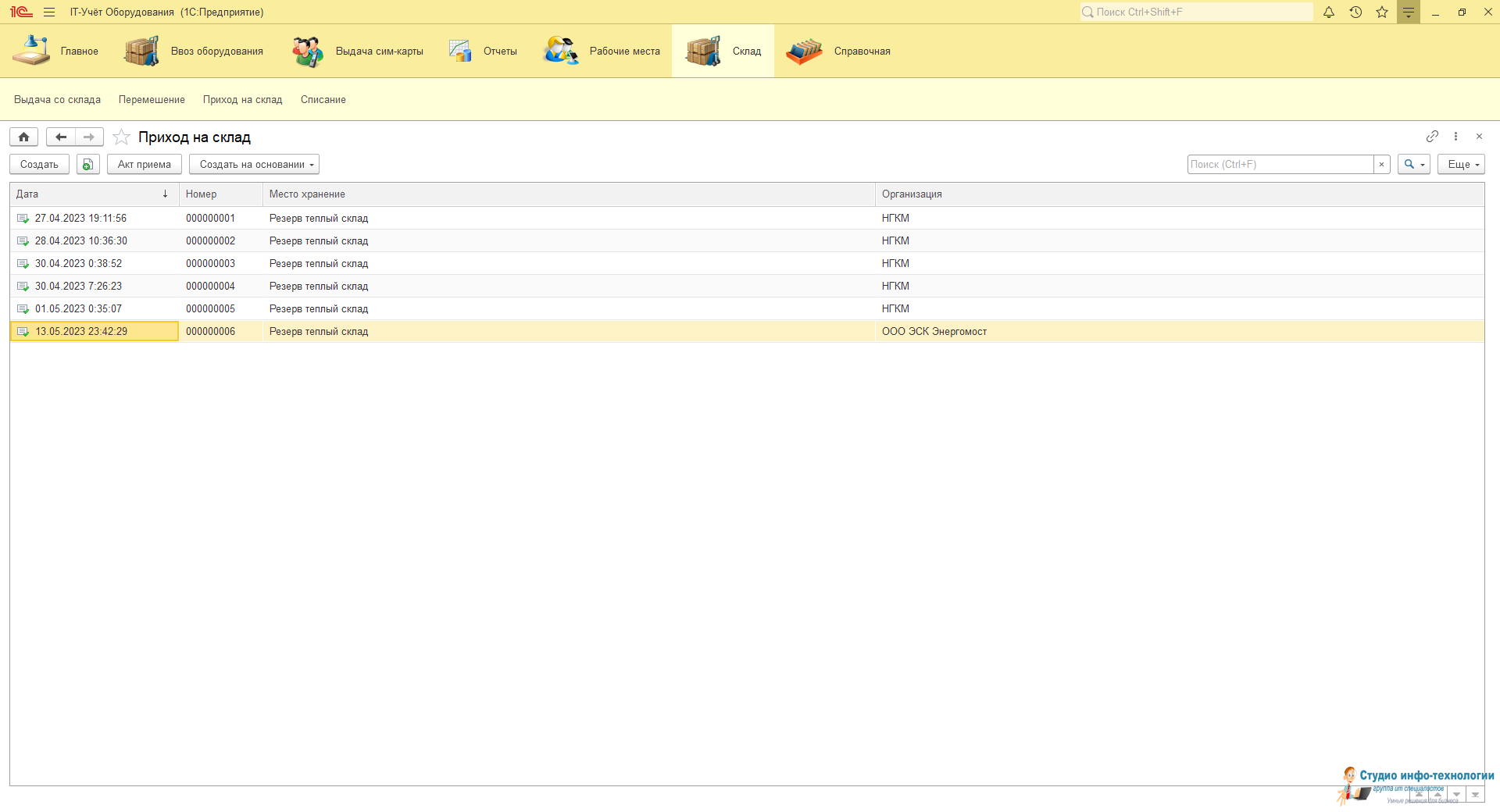1500x812 pixels.
Task: Open the Справочная section
Action: [840, 52]
